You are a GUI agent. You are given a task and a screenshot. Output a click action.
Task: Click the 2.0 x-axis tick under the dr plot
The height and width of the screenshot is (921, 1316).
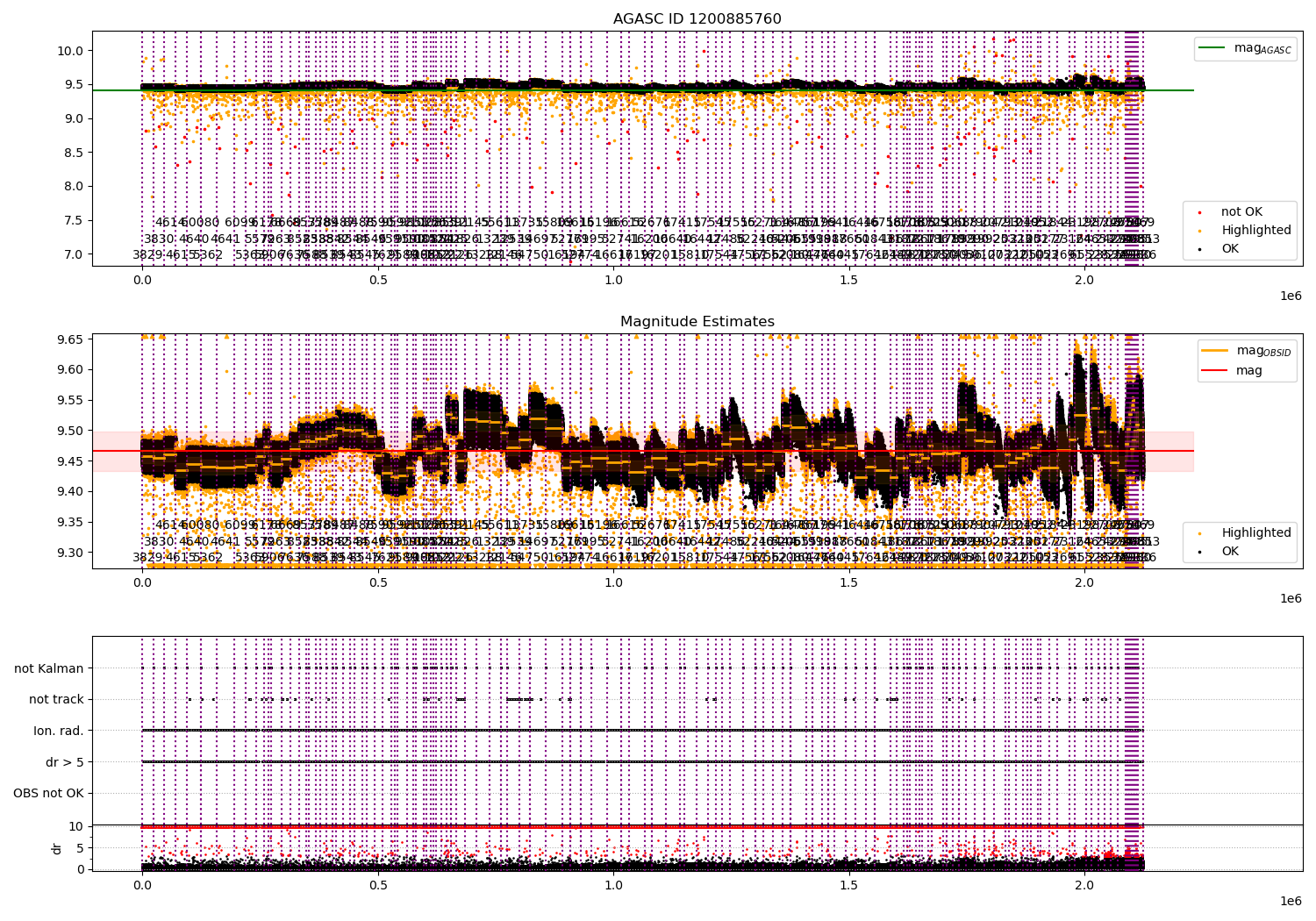pyautogui.click(x=1084, y=886)
